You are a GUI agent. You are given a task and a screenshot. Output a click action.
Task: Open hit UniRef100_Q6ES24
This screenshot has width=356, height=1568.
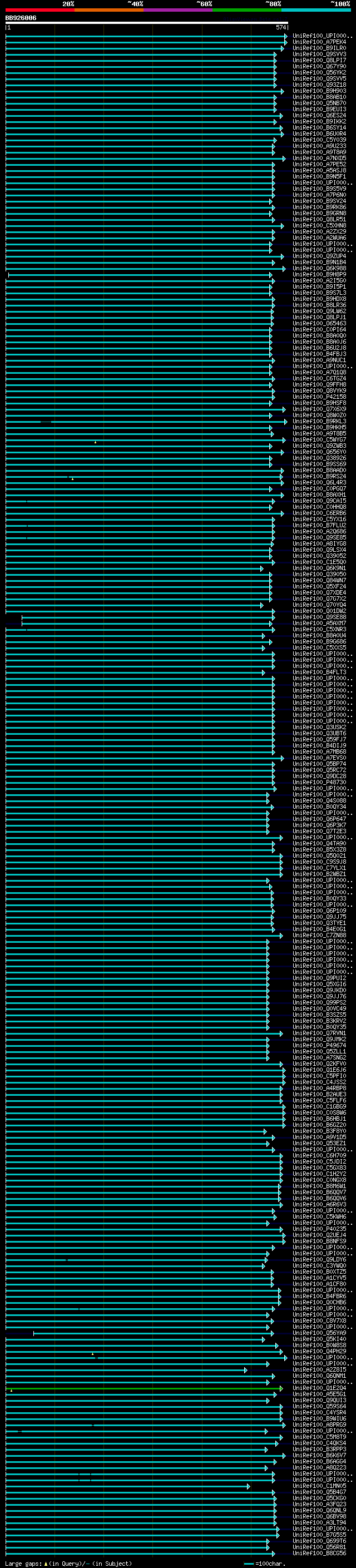tap(319, 116)
